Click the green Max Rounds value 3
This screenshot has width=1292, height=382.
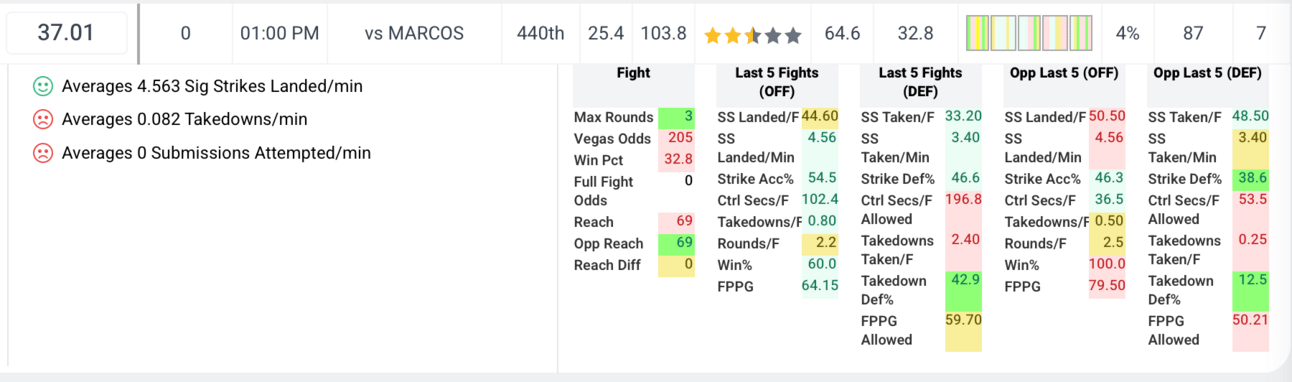pos(676,117)
